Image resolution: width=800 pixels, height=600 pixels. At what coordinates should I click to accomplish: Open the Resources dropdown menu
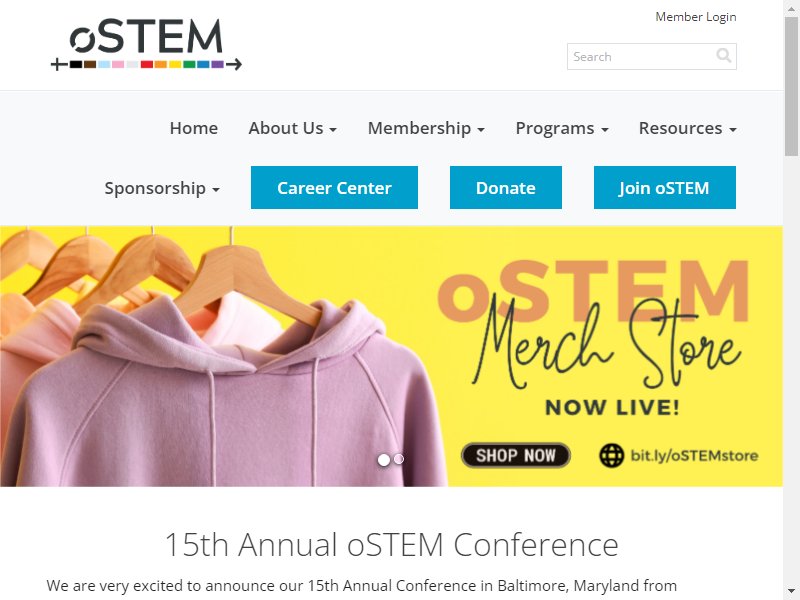tap(687, 128)
